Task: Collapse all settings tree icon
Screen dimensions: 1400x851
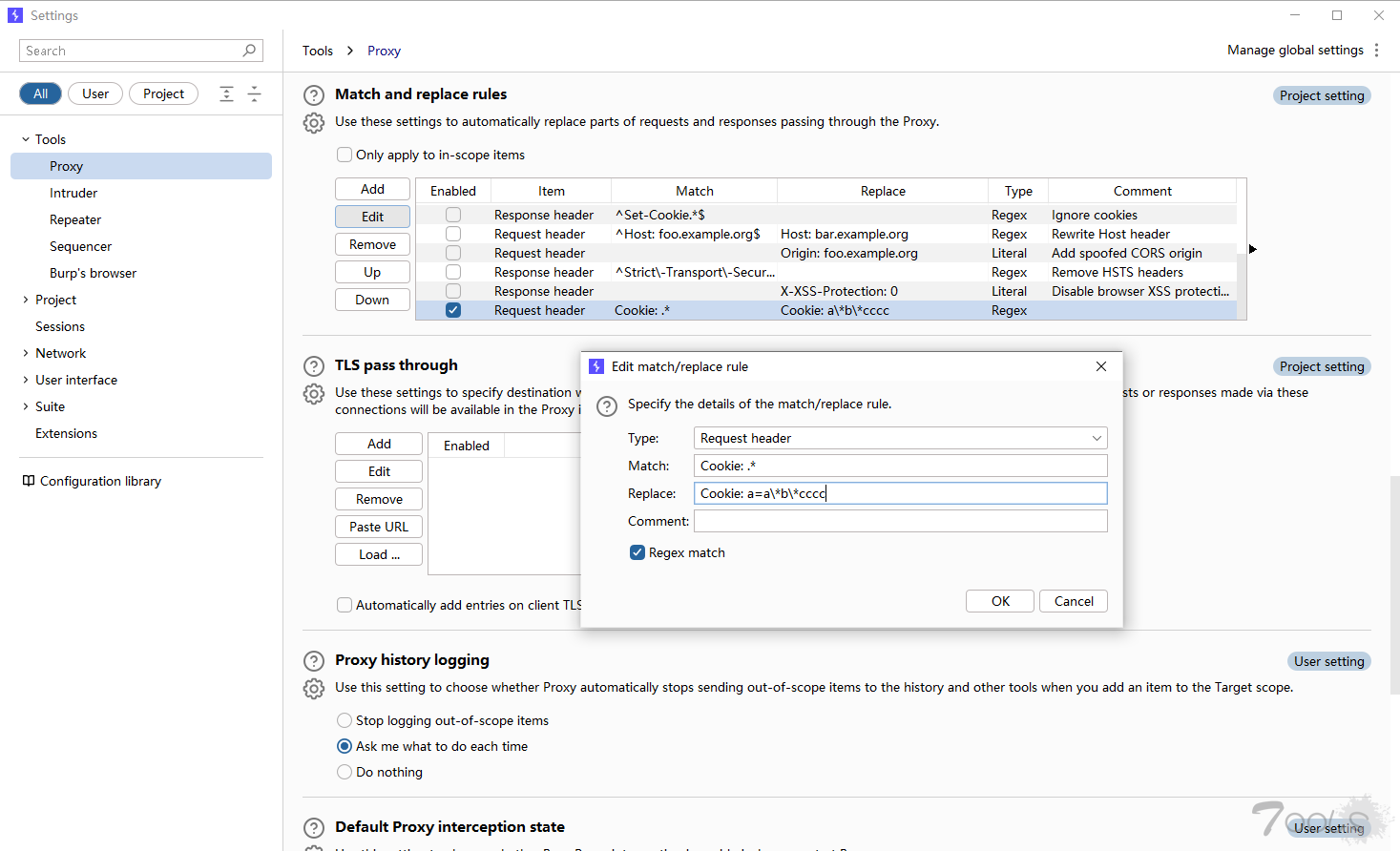Action: (x=254, y=93)
